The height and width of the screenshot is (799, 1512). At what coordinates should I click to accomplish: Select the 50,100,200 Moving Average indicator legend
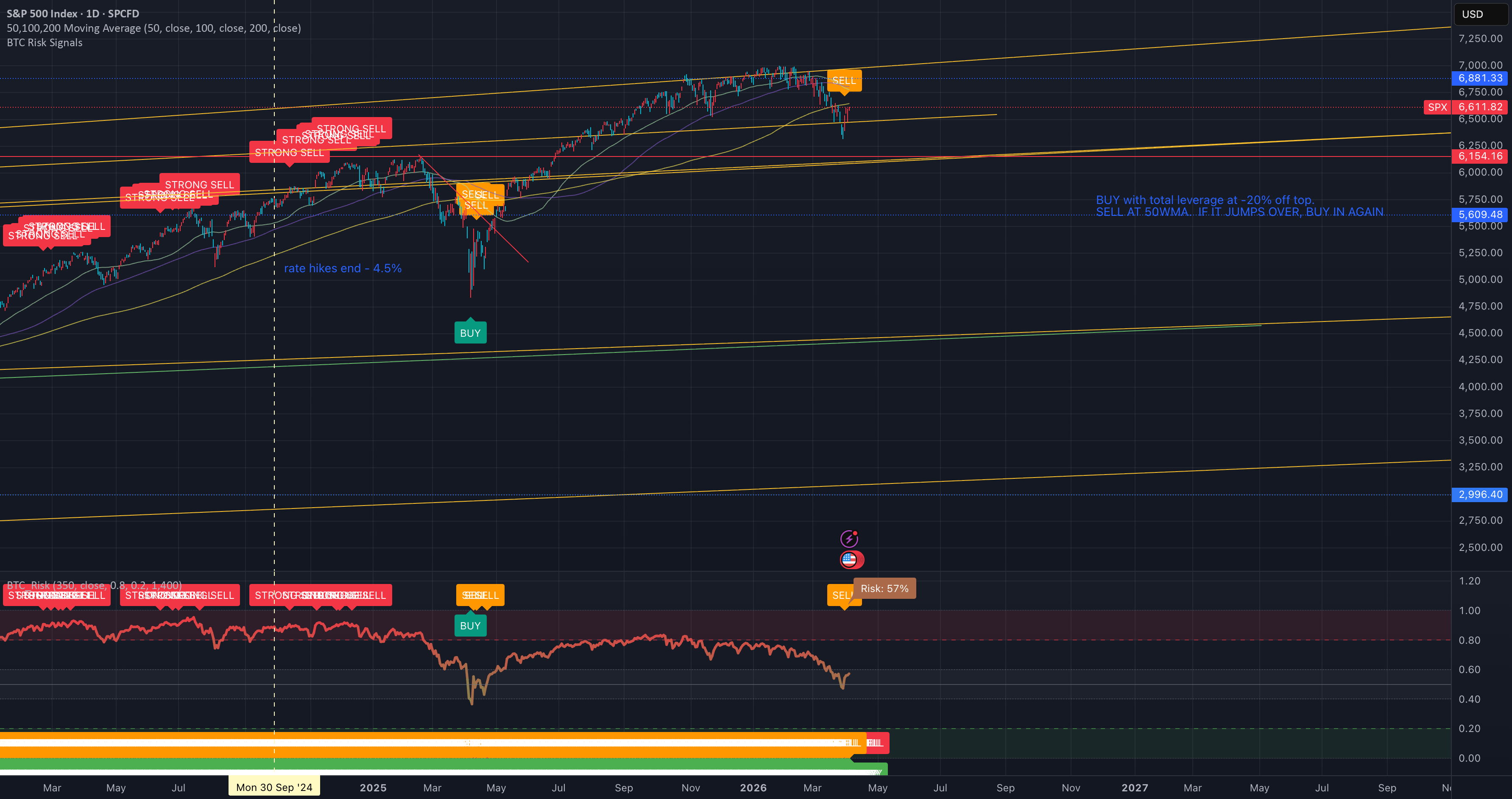pyautogui.click(x=154, y=28)
